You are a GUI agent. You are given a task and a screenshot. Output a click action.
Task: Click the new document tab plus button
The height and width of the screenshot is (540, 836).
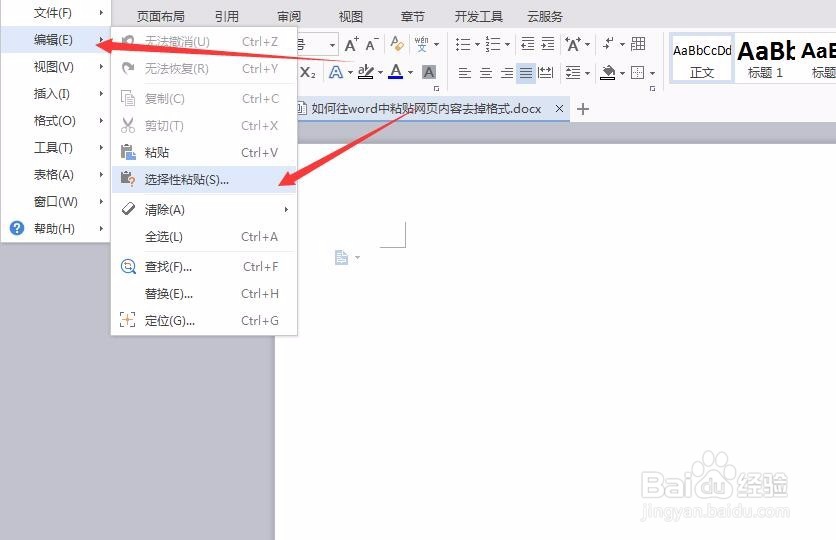pos(583,109)
